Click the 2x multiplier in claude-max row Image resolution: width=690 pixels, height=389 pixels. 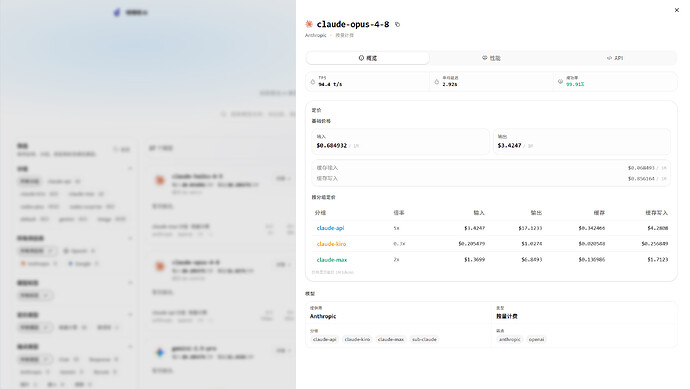click(x=396, y=260)
